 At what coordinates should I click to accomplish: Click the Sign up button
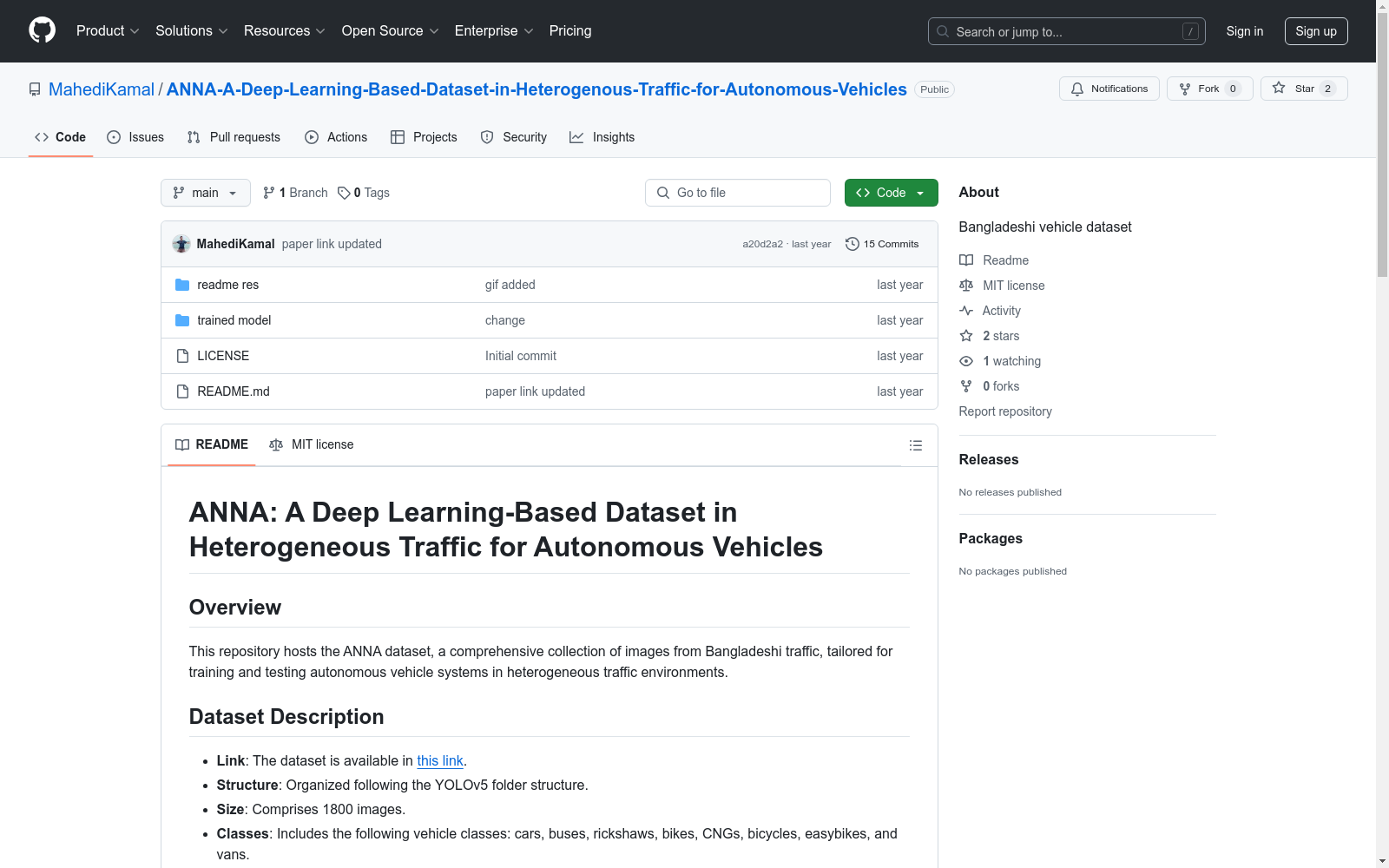(x=1316, y=31)
